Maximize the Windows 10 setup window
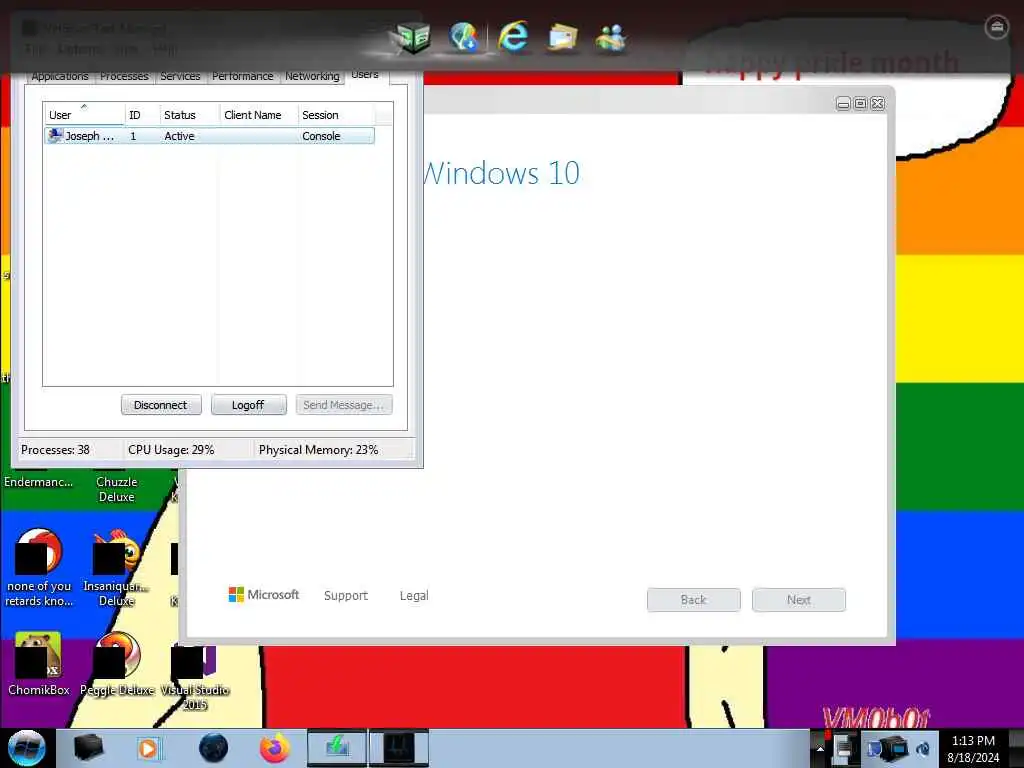Screen dimensions: 1024x768 (x=861, y=104)
